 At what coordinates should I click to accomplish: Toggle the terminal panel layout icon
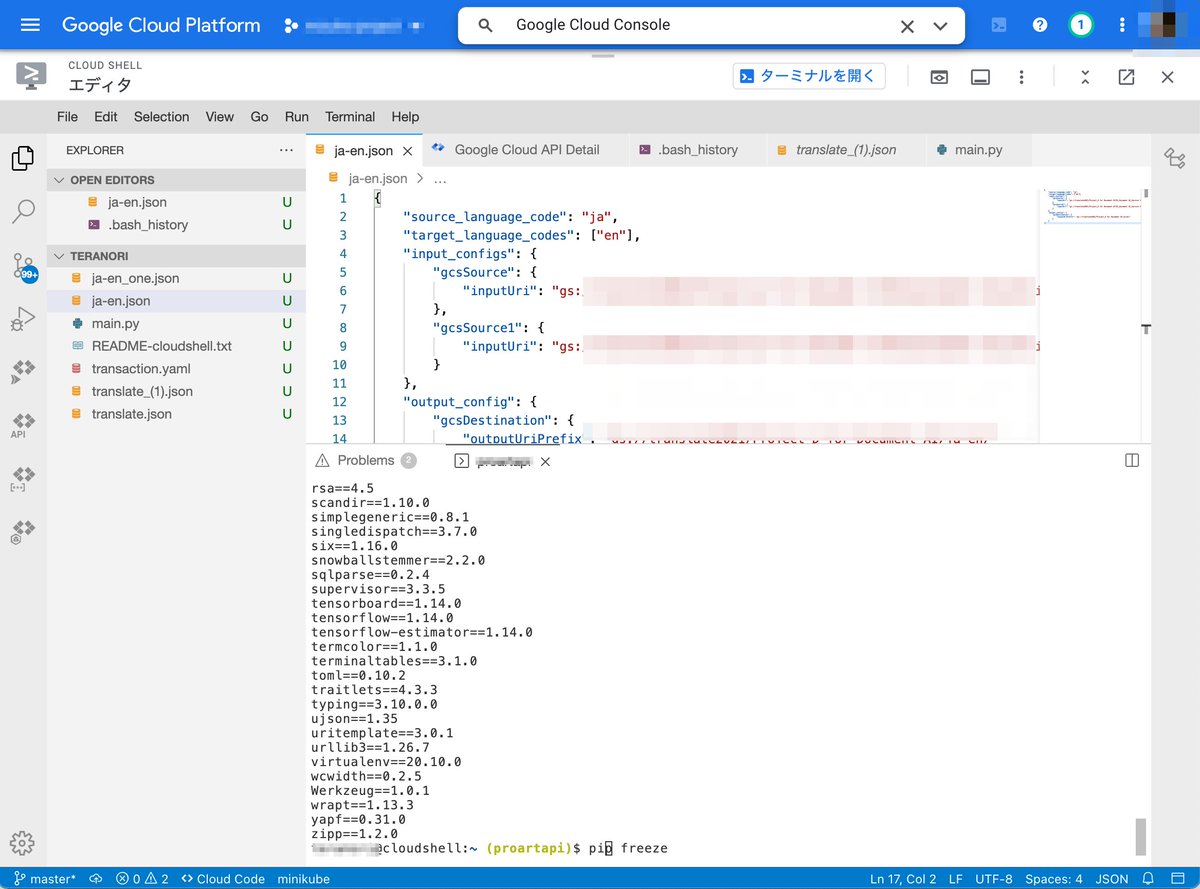[980, 77]
